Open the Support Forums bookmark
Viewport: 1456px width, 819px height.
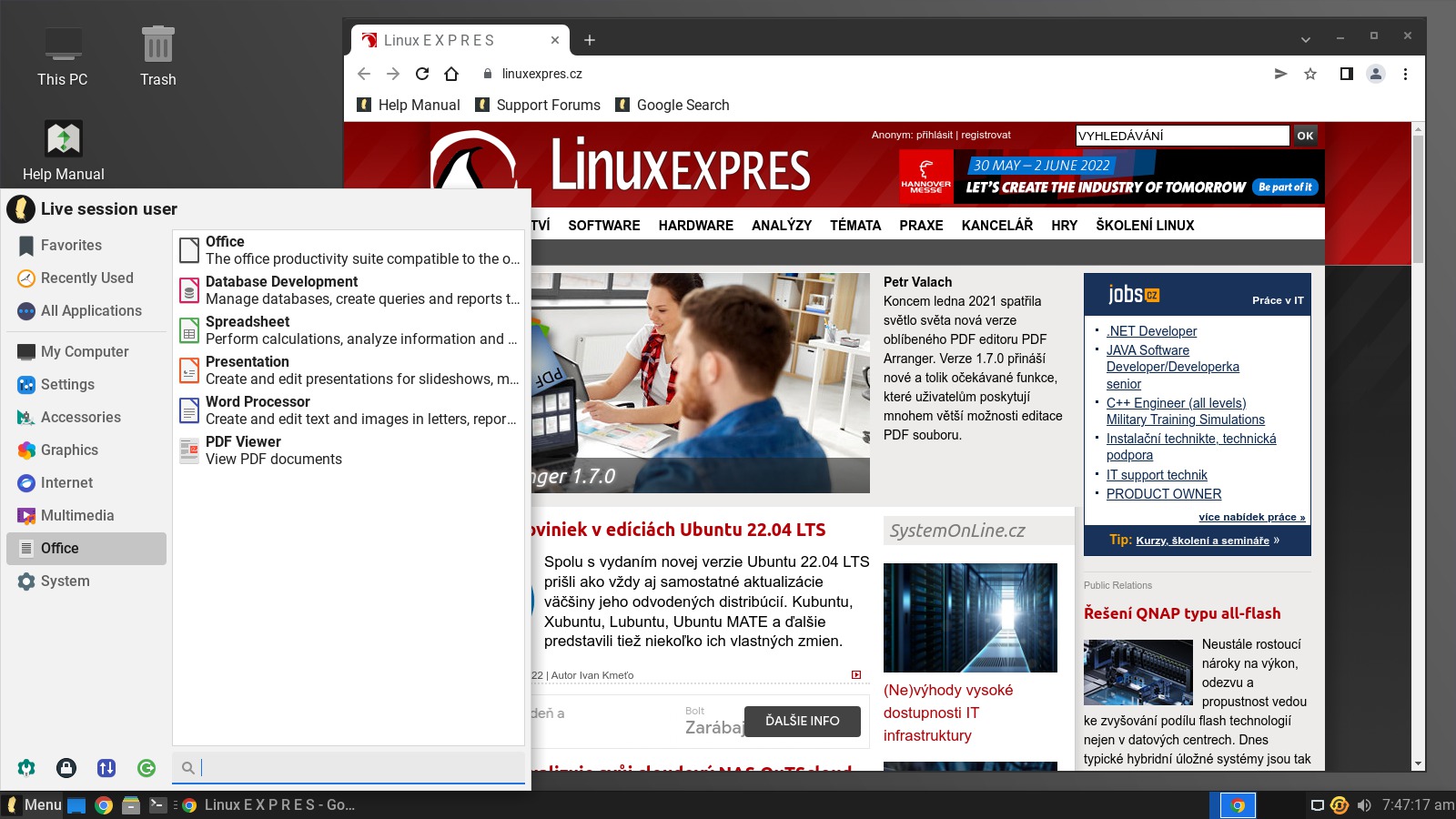[x=538, y=106]
